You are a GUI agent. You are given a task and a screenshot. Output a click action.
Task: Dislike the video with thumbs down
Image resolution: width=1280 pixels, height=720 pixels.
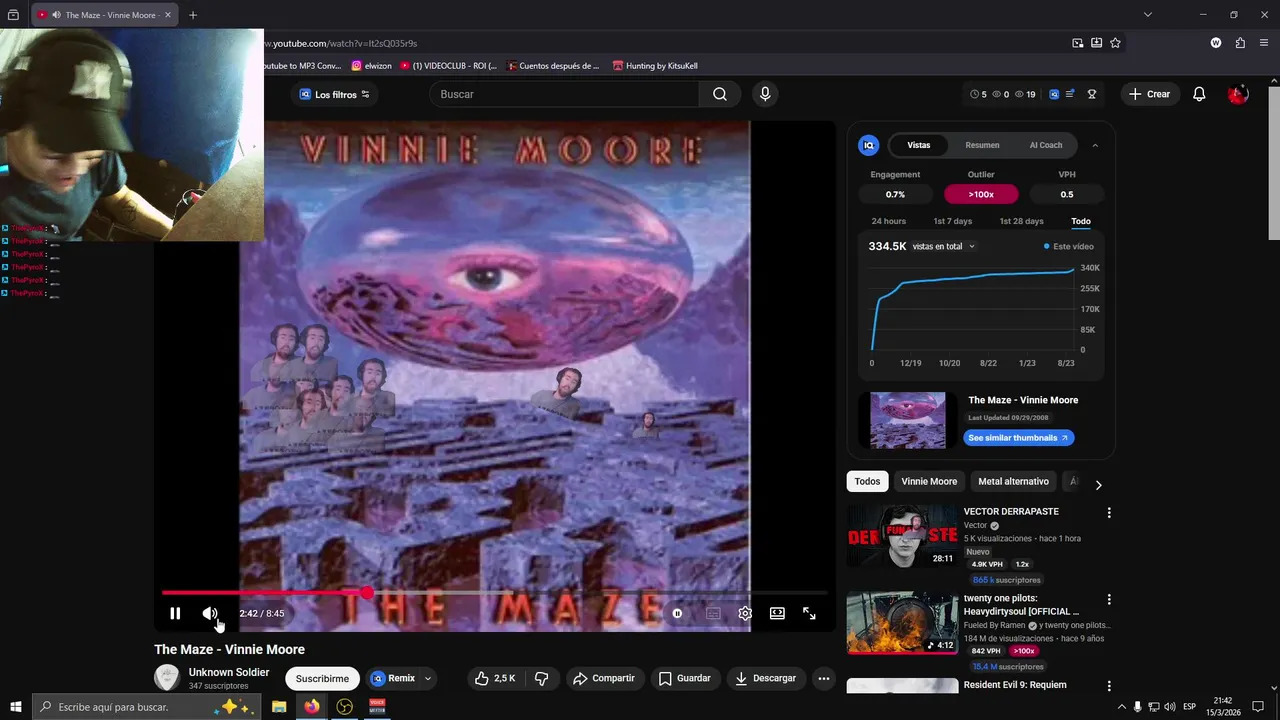542,678
